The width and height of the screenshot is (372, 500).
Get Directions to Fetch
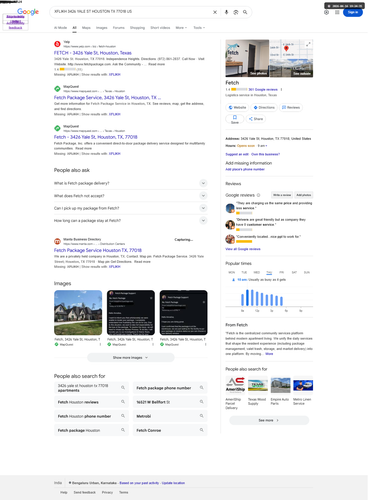tap(264, 107)
